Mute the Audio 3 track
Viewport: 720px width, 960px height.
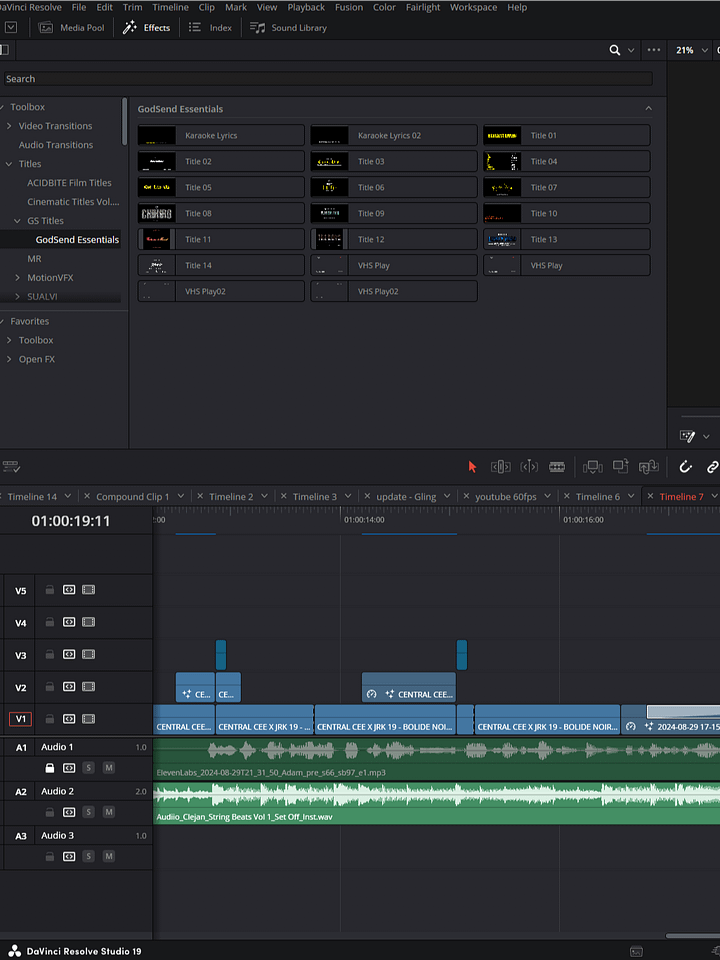[x=108, y=856]
